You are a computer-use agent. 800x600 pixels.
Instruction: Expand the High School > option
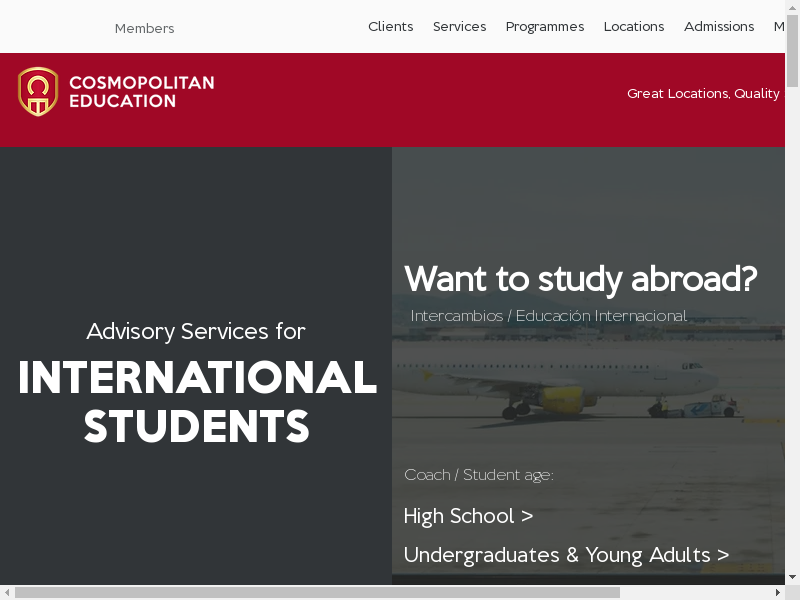(468, 516)
